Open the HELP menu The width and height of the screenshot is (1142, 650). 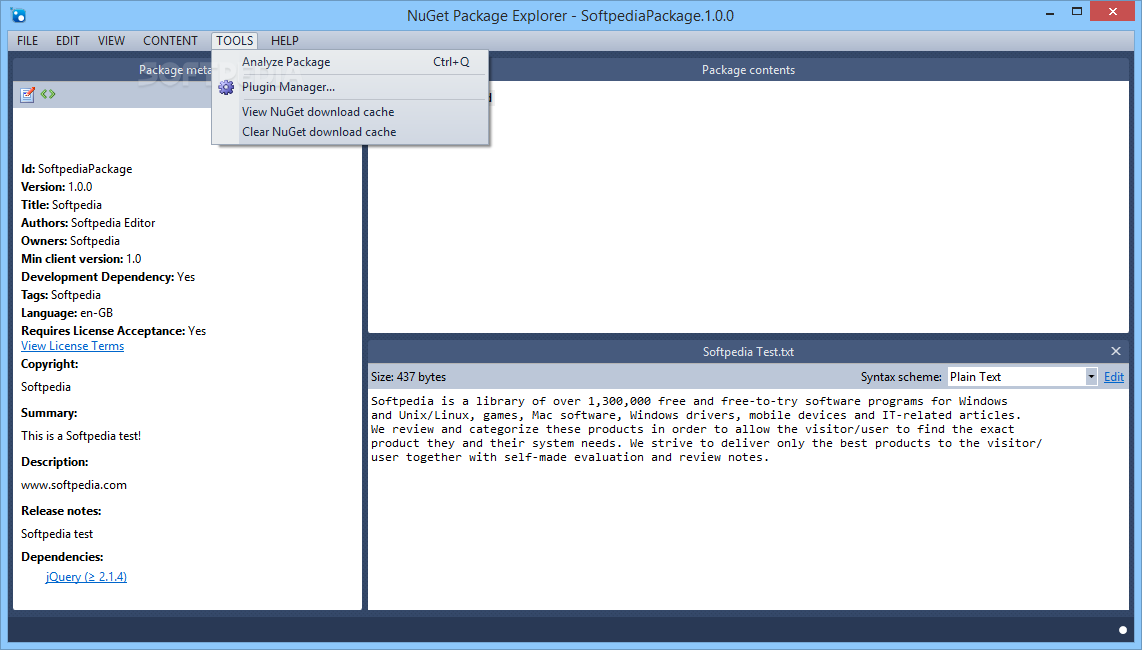[285, 41]
